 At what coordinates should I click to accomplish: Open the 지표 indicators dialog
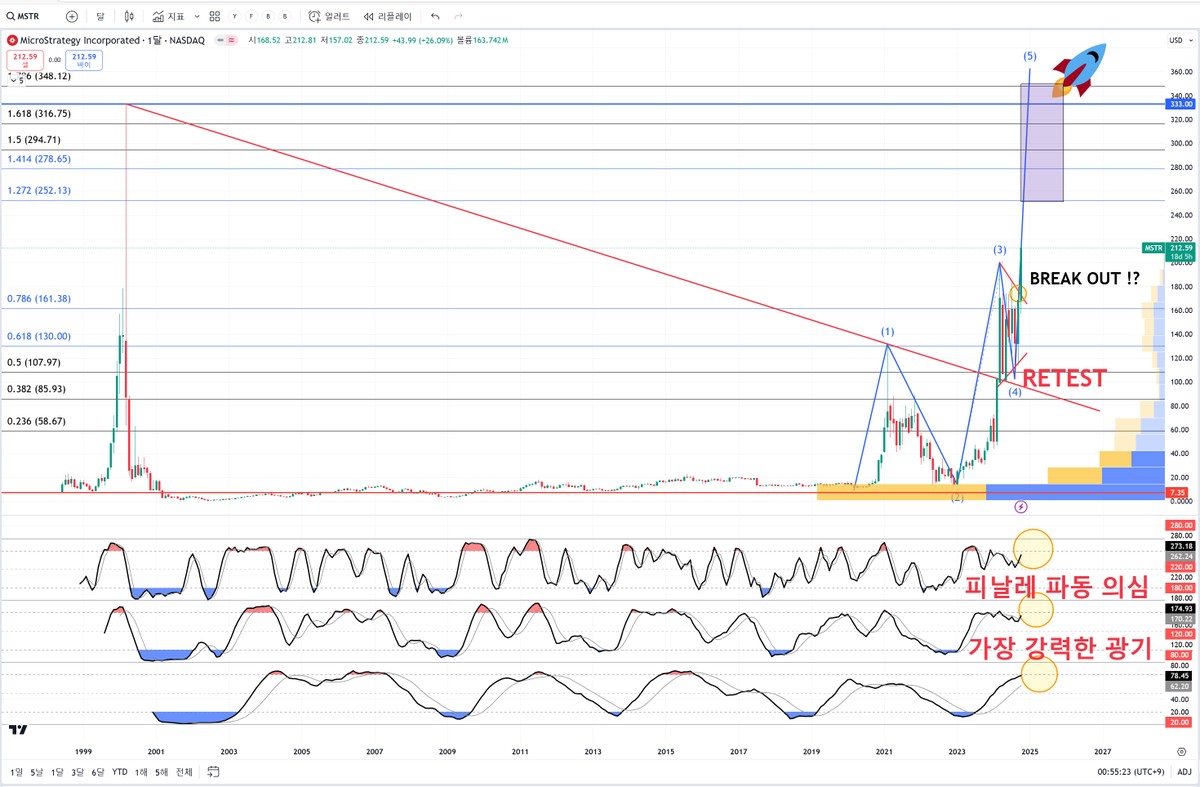pos(169,16)
